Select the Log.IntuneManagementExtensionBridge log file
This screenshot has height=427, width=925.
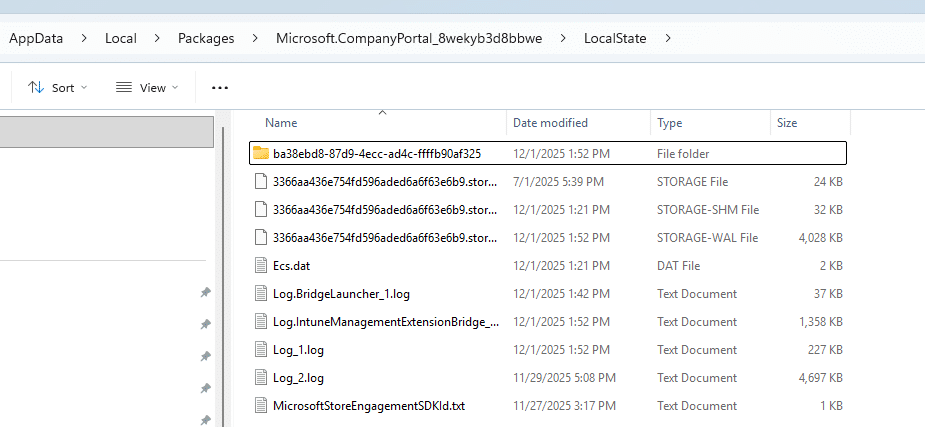coord(384,322)
